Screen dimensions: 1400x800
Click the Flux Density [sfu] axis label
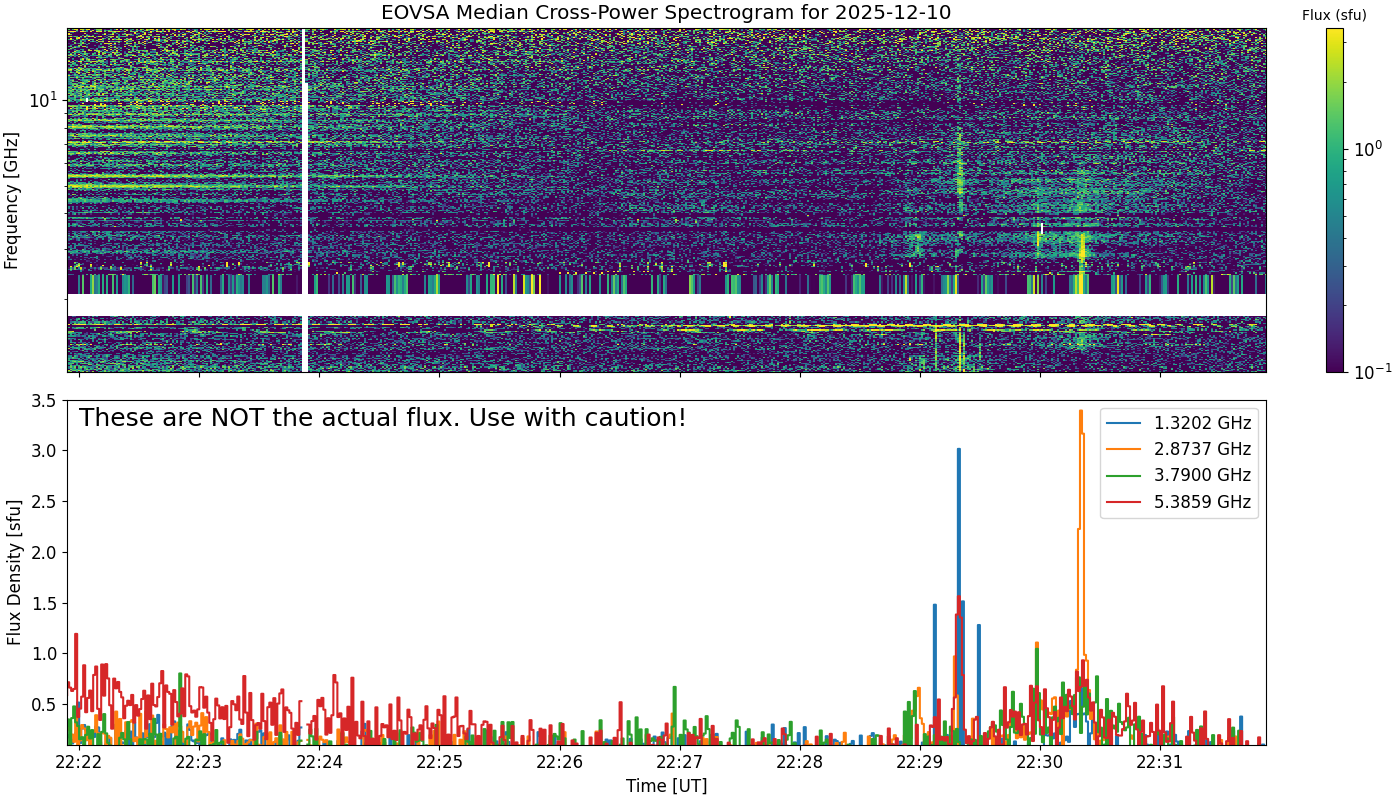(x=14, y=572)
